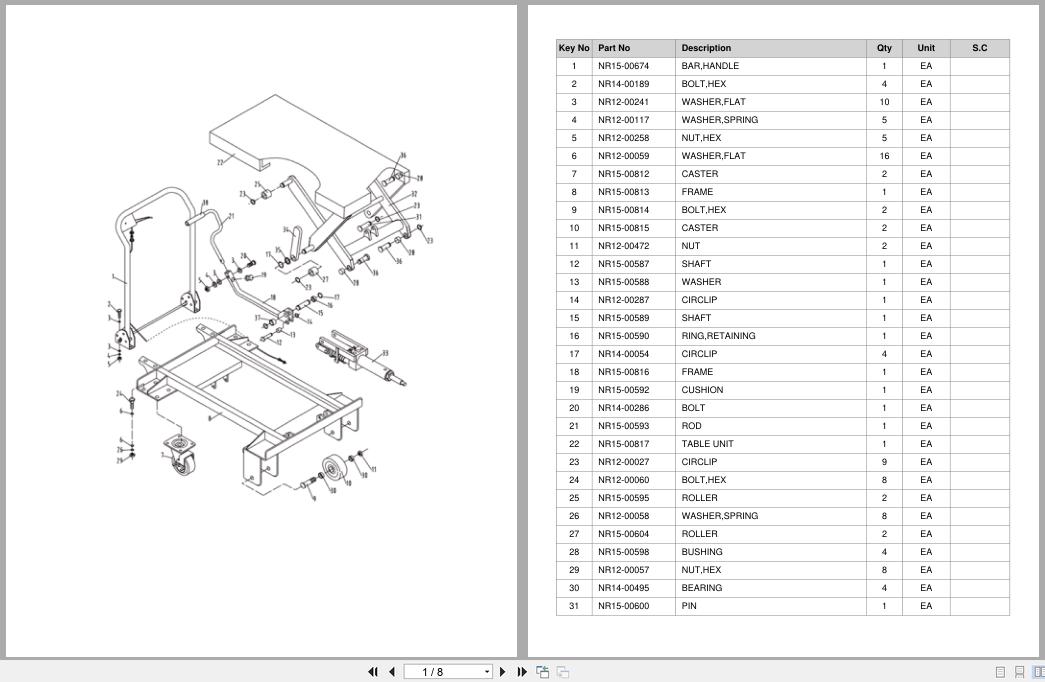Click the NUT description for NR12-00472
1045x682 pixels.
pyautogui.click(x=690, y=246)
